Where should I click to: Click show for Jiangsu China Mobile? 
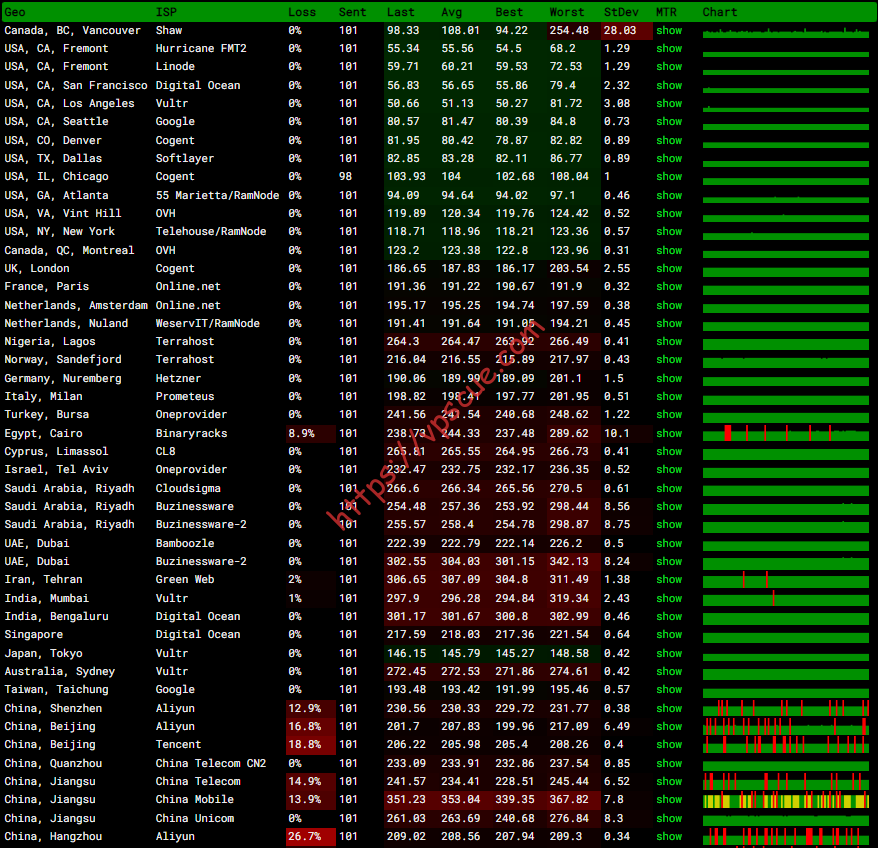(x=669, y=798)
